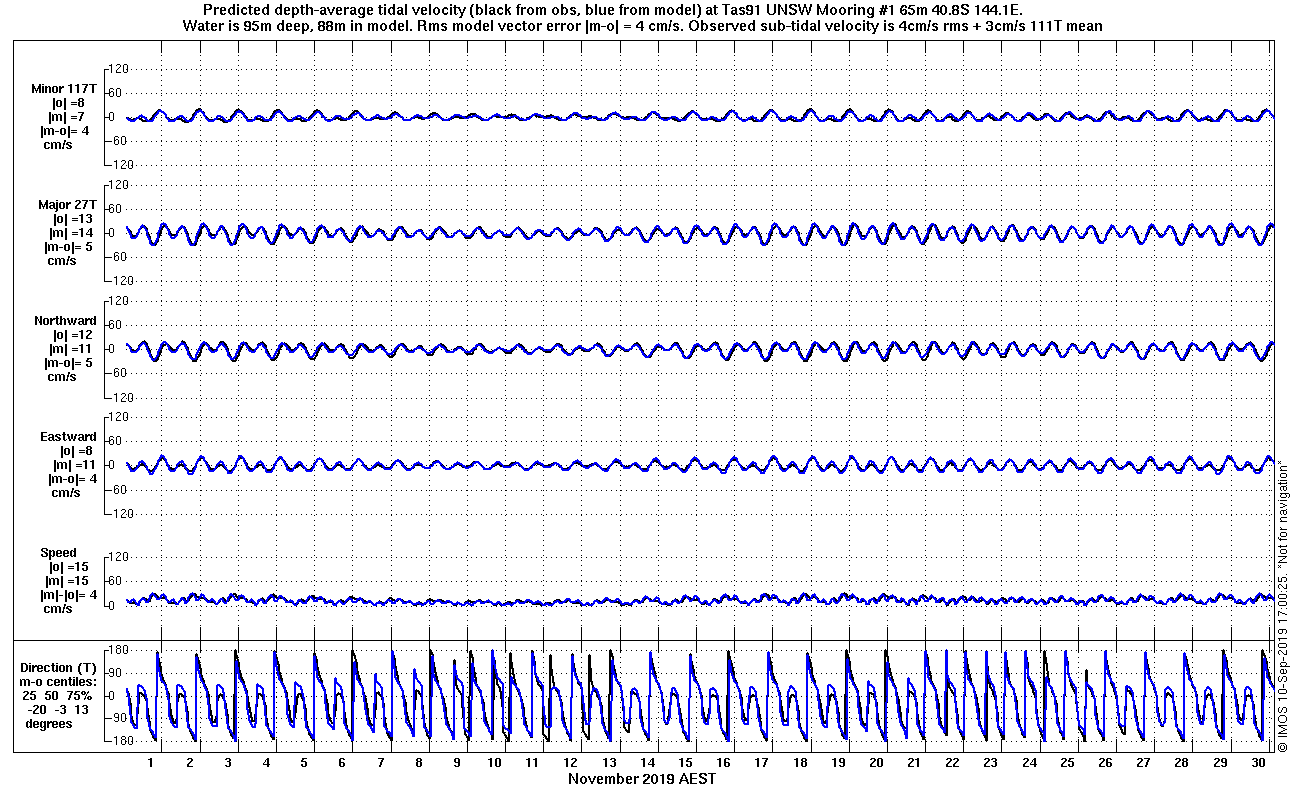The width and height of the screenshot is (1300, 800).
Task: Click the day '30' label on date axis
Action: pyautogui.click(x=1258, y=763)
